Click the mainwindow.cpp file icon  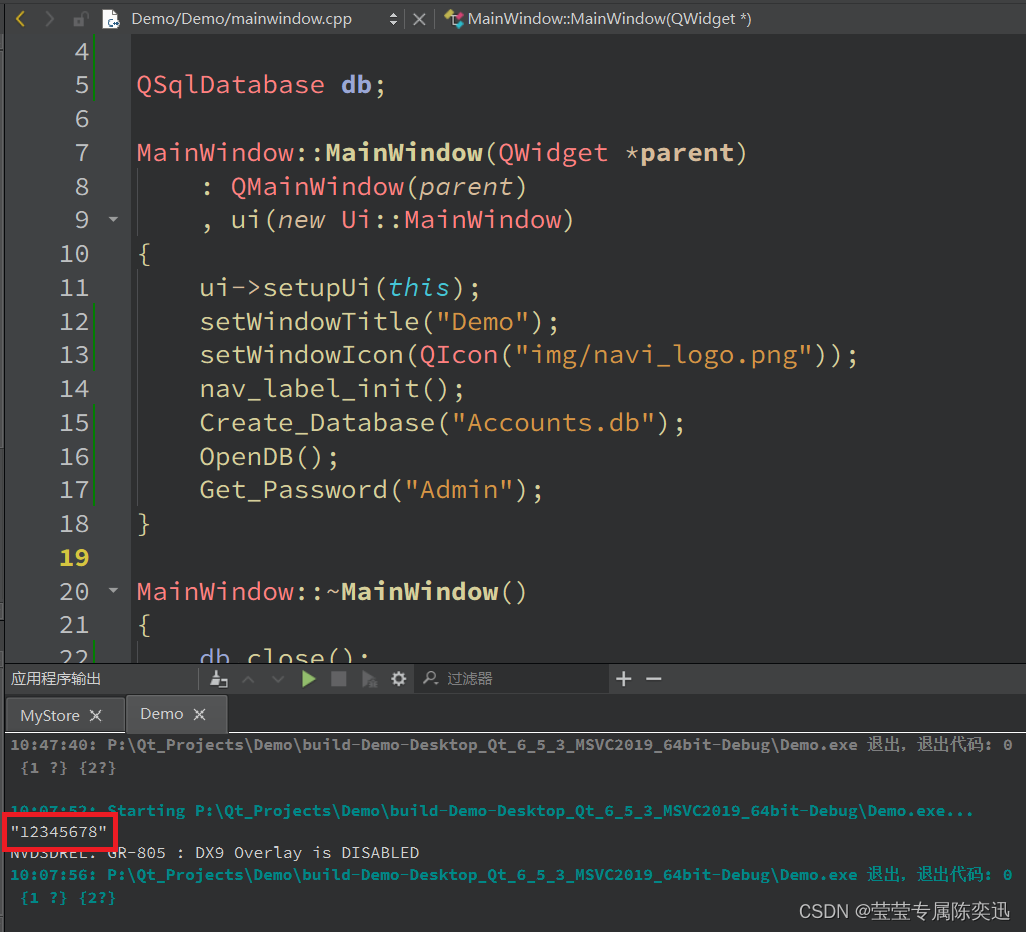(x=111, y=19)
